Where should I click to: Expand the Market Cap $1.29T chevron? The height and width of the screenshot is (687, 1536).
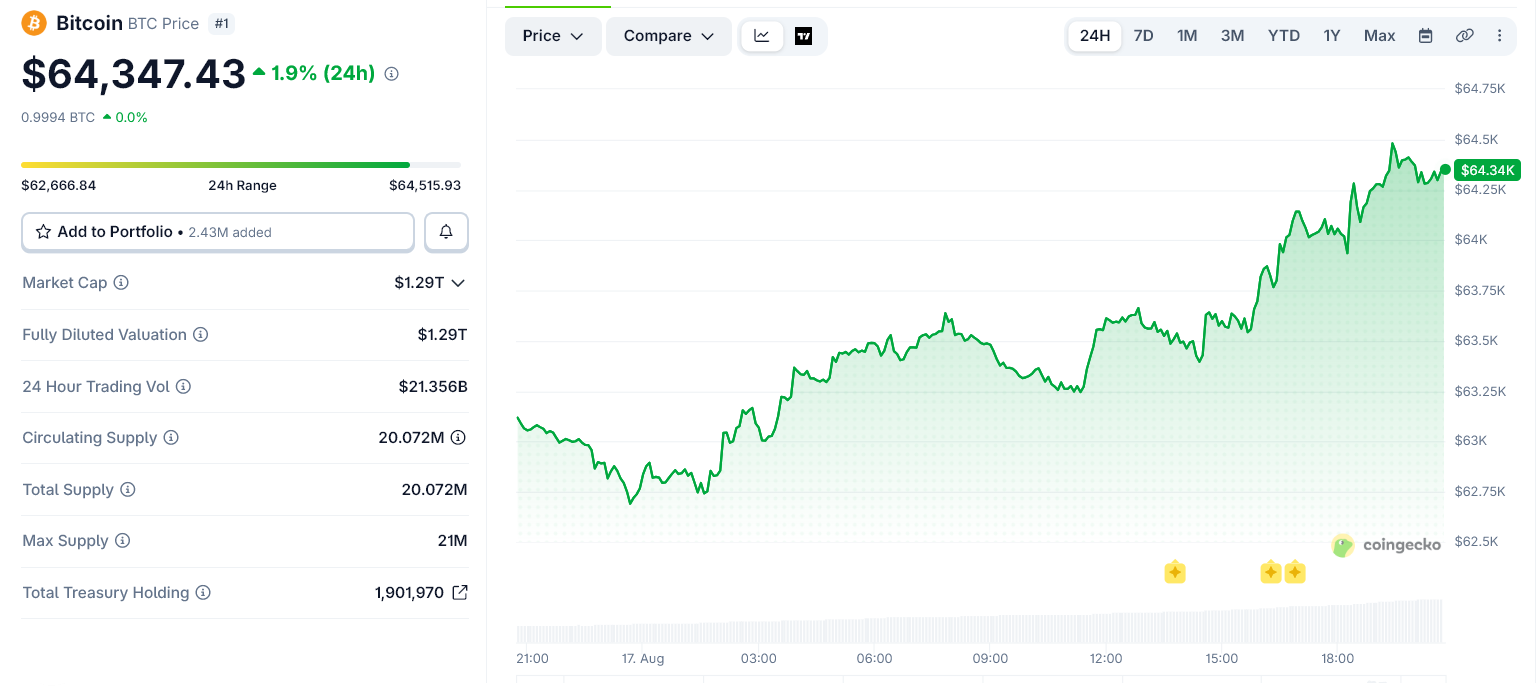[x=458, y=283]
